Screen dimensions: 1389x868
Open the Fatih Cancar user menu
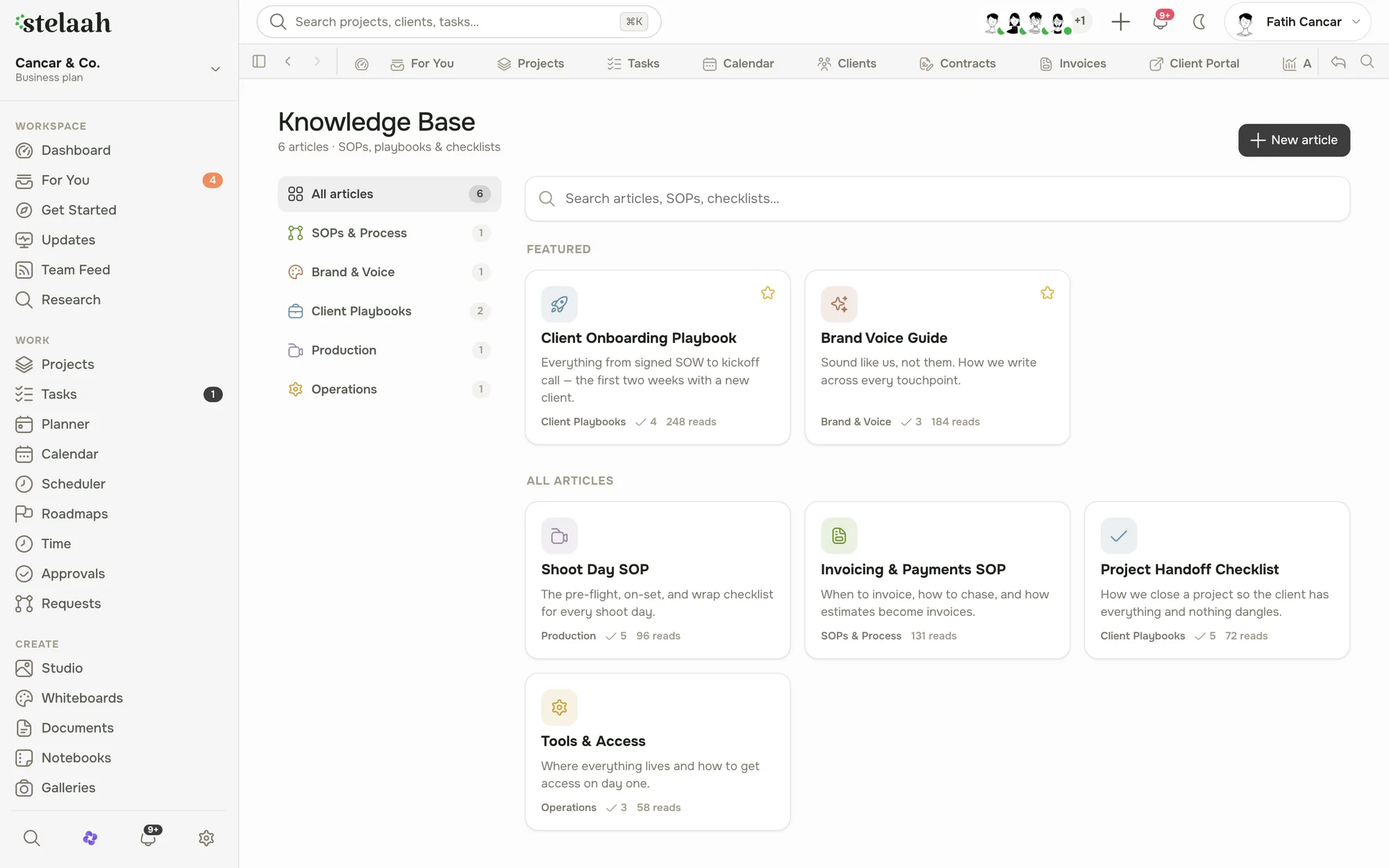[x=1297, y=22]
